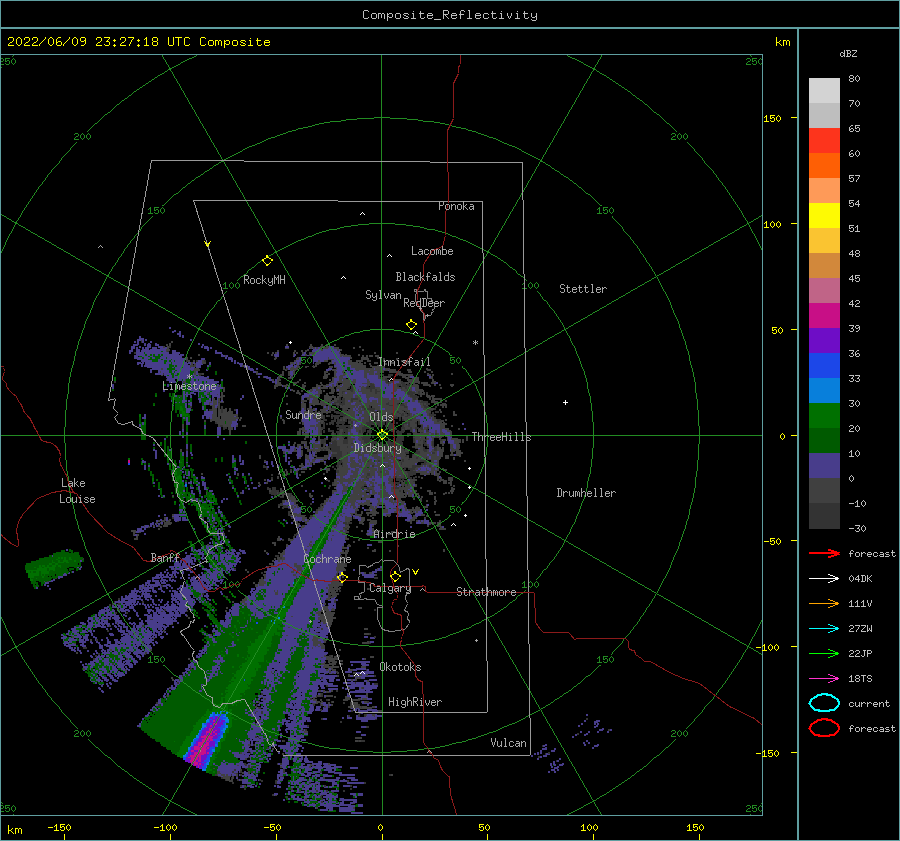The height and width of the screenshot is (841, 900).
Task: Click the white plus marker east of ThreeHills
Action: tap(565, 402)
